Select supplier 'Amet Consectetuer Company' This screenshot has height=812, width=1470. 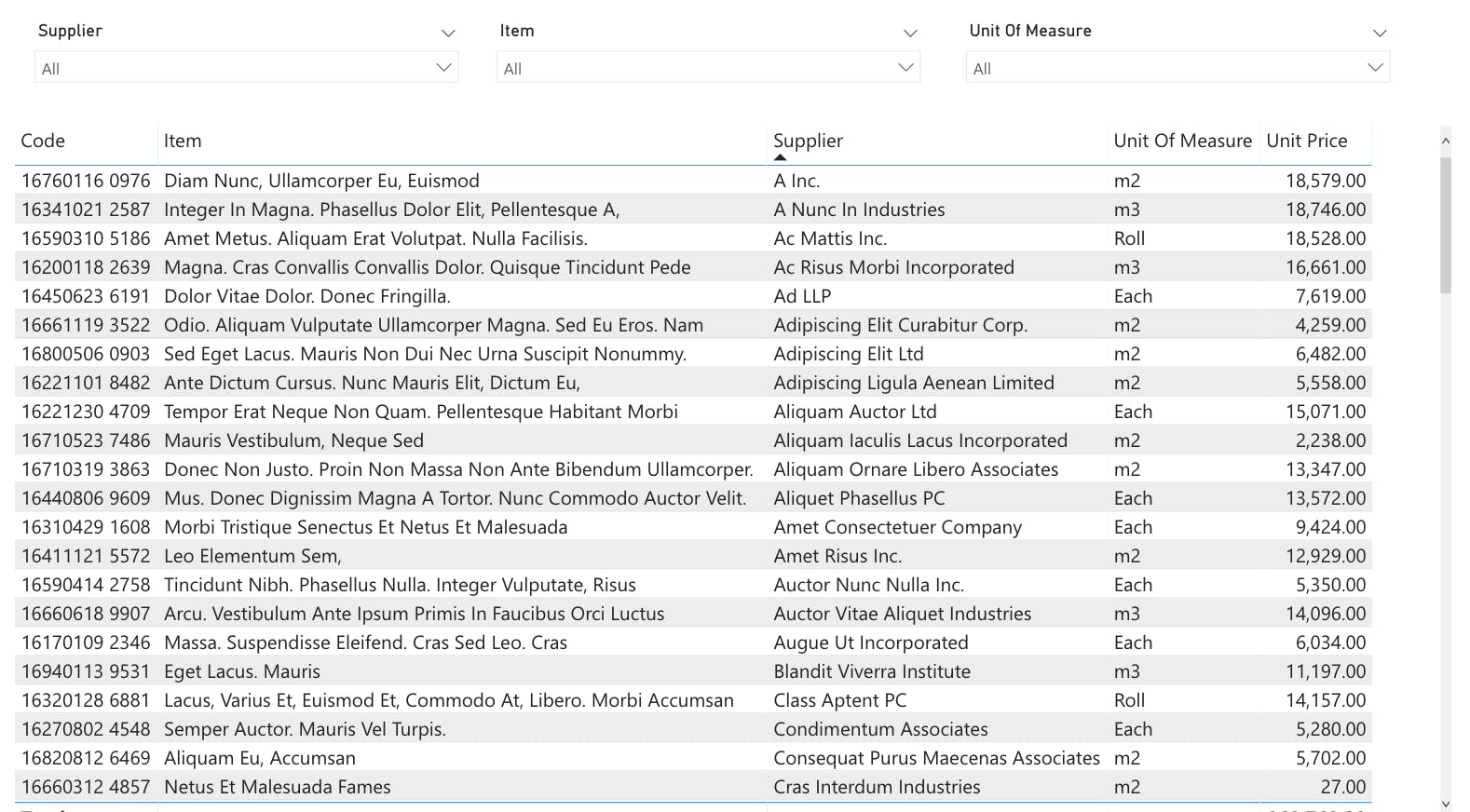pyautogui.click(x=898, y=527)
